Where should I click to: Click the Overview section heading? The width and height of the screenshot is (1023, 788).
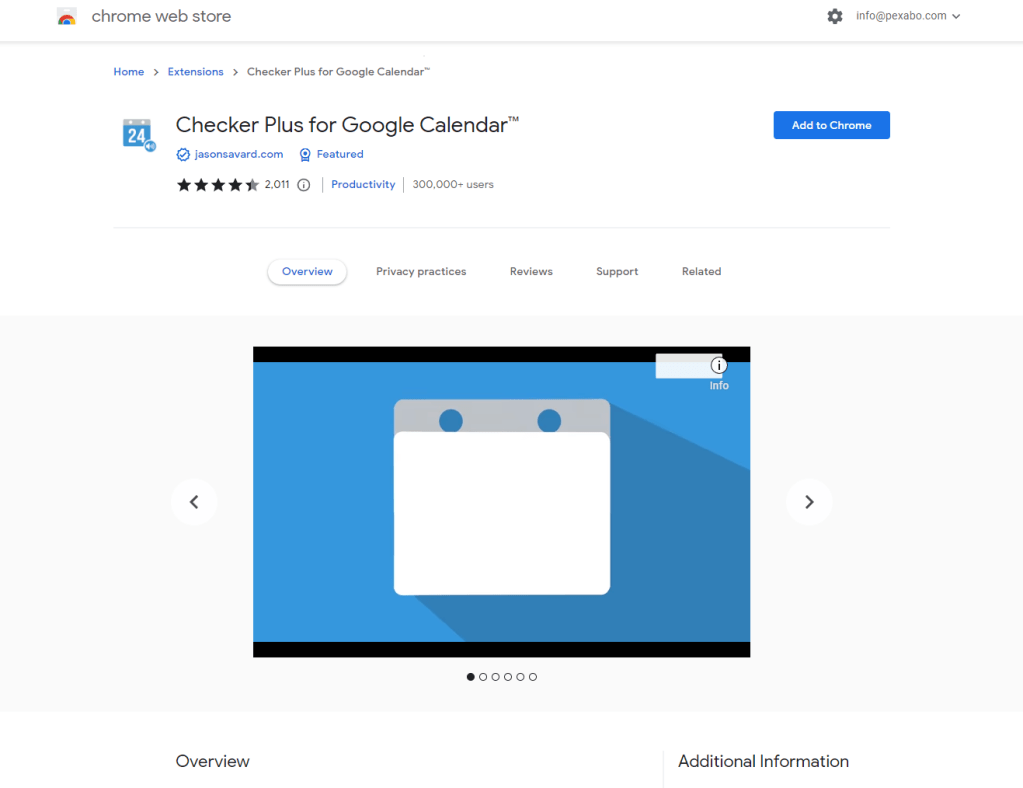[213, 761]
